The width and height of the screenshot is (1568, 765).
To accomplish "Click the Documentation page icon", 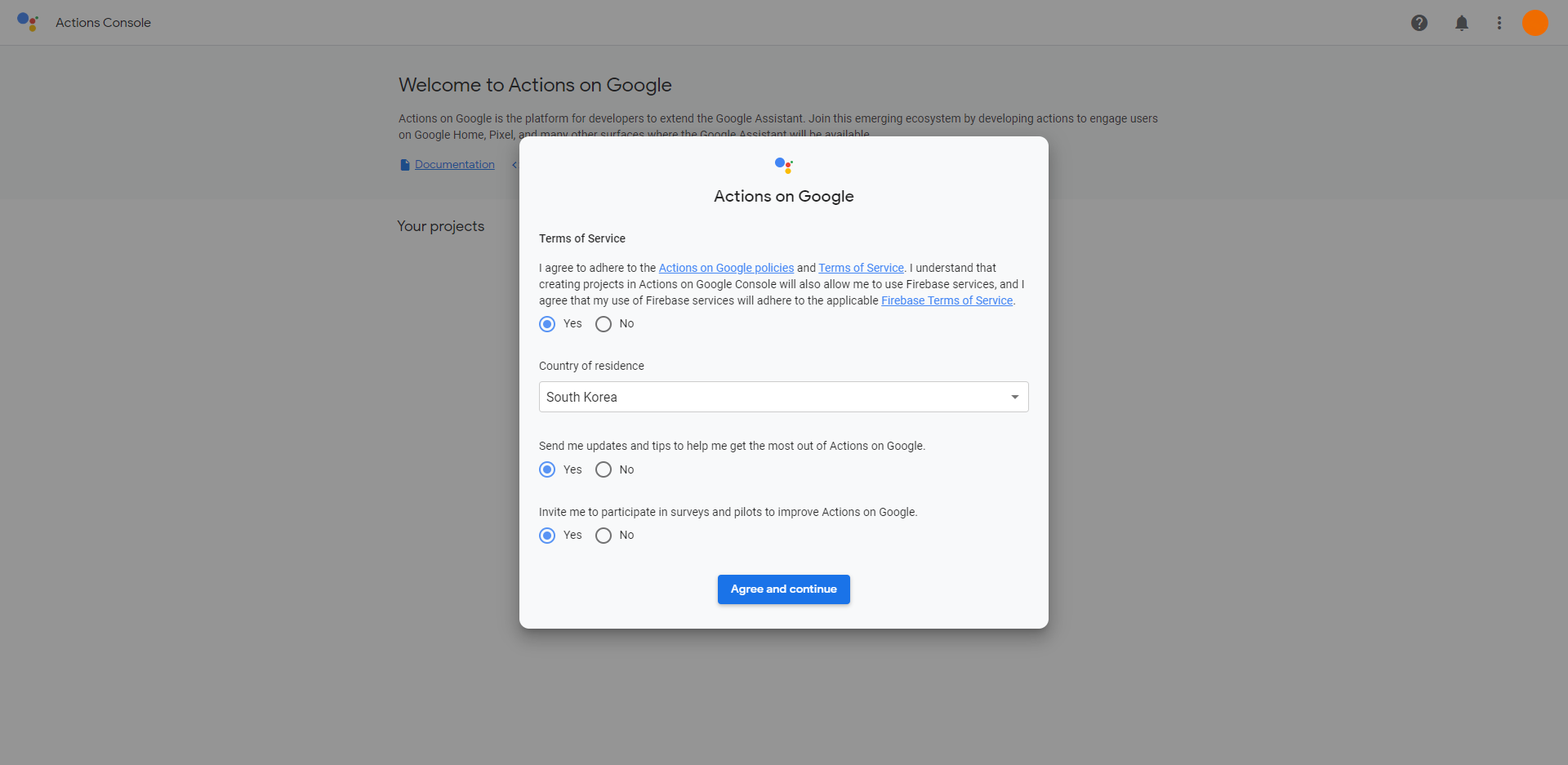I will pos(405,165).
